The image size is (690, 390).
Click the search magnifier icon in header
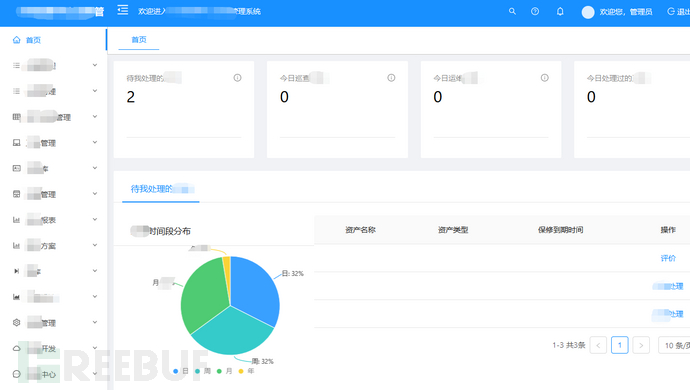[512, 11]
